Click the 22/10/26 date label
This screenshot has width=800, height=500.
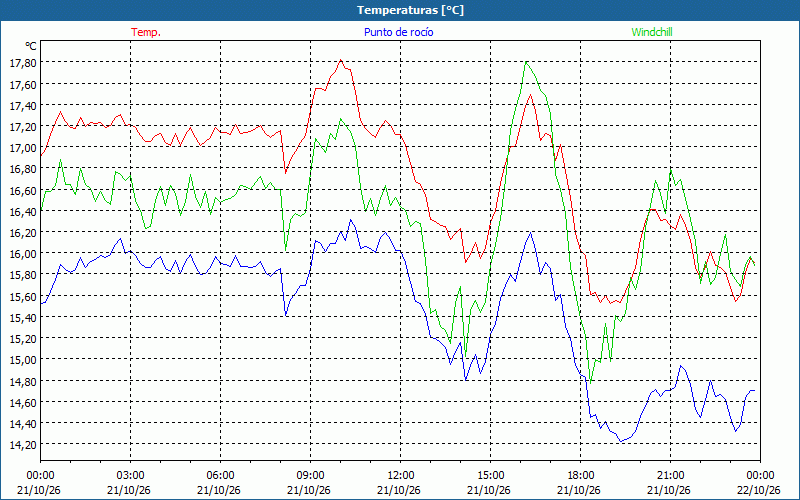759,490
